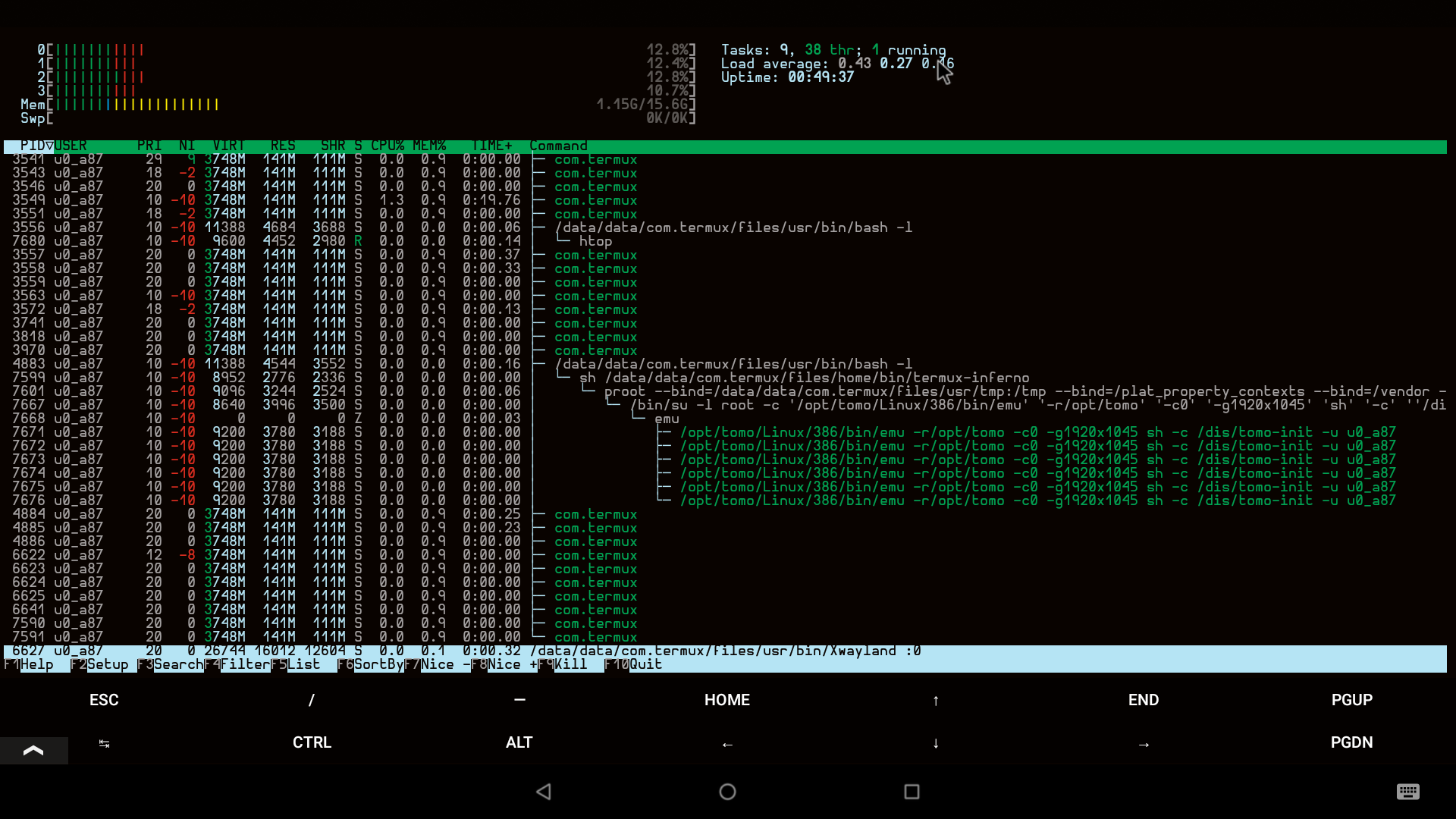Image resolution: width=1456 pixels, height=819 pixels.
Task: Toggle the CTRL modifier key
Action: [x=312, y=742]
